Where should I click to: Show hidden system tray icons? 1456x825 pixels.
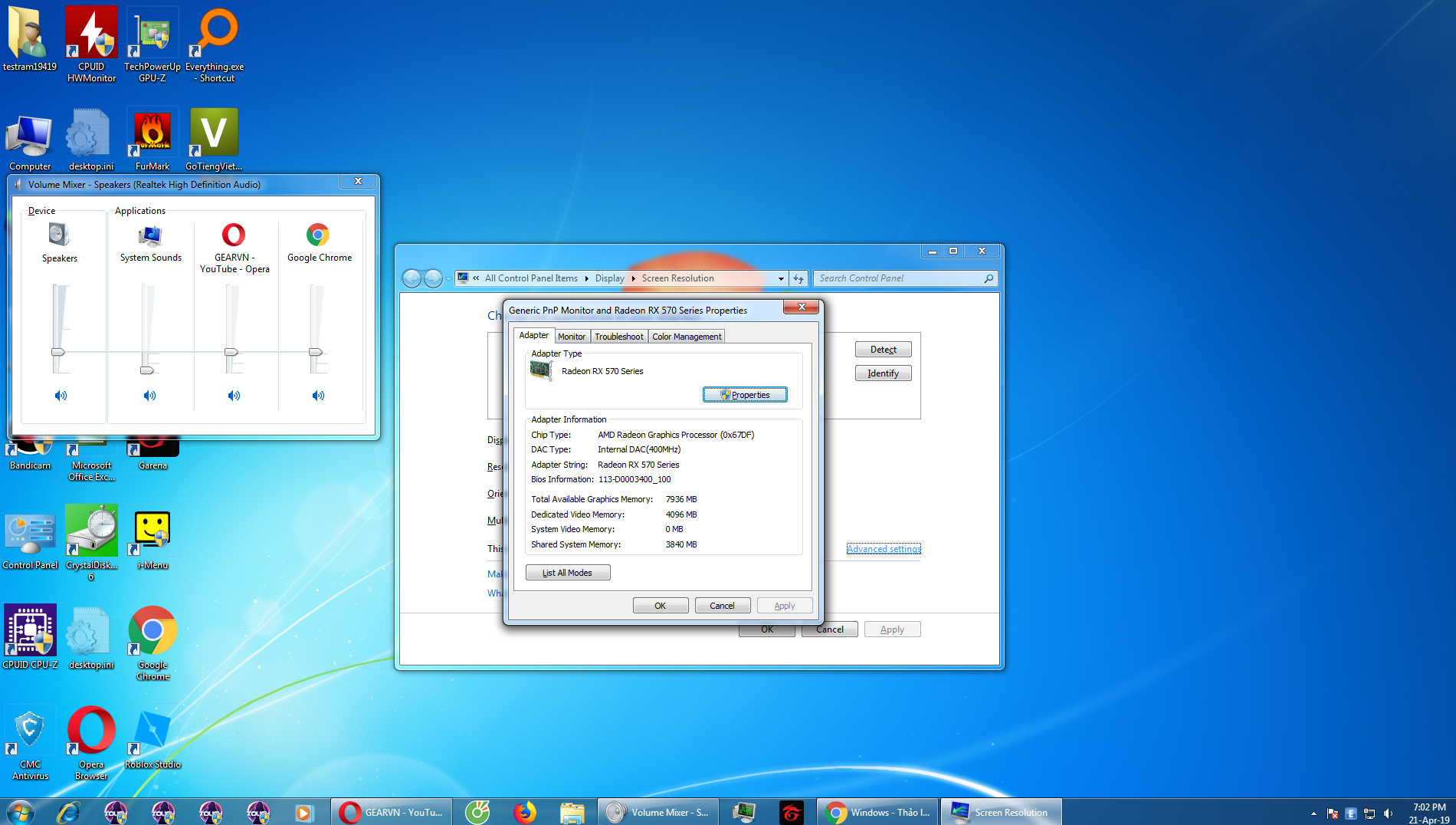point(1313,813)
